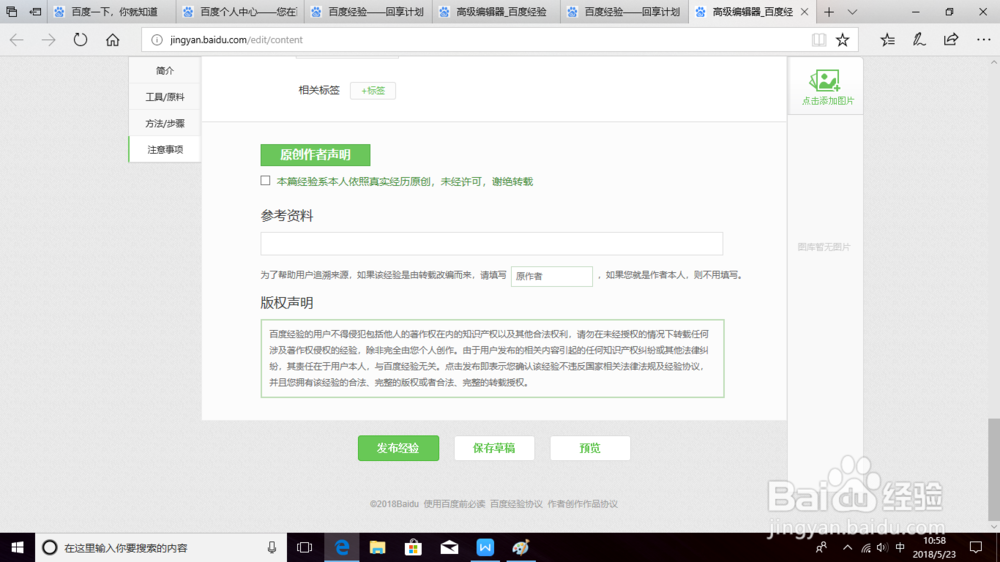Show tabs you've set aside icon
The height and width of the screenshot is (562, 1000).
pyautogui.click(x=11, y=11)
